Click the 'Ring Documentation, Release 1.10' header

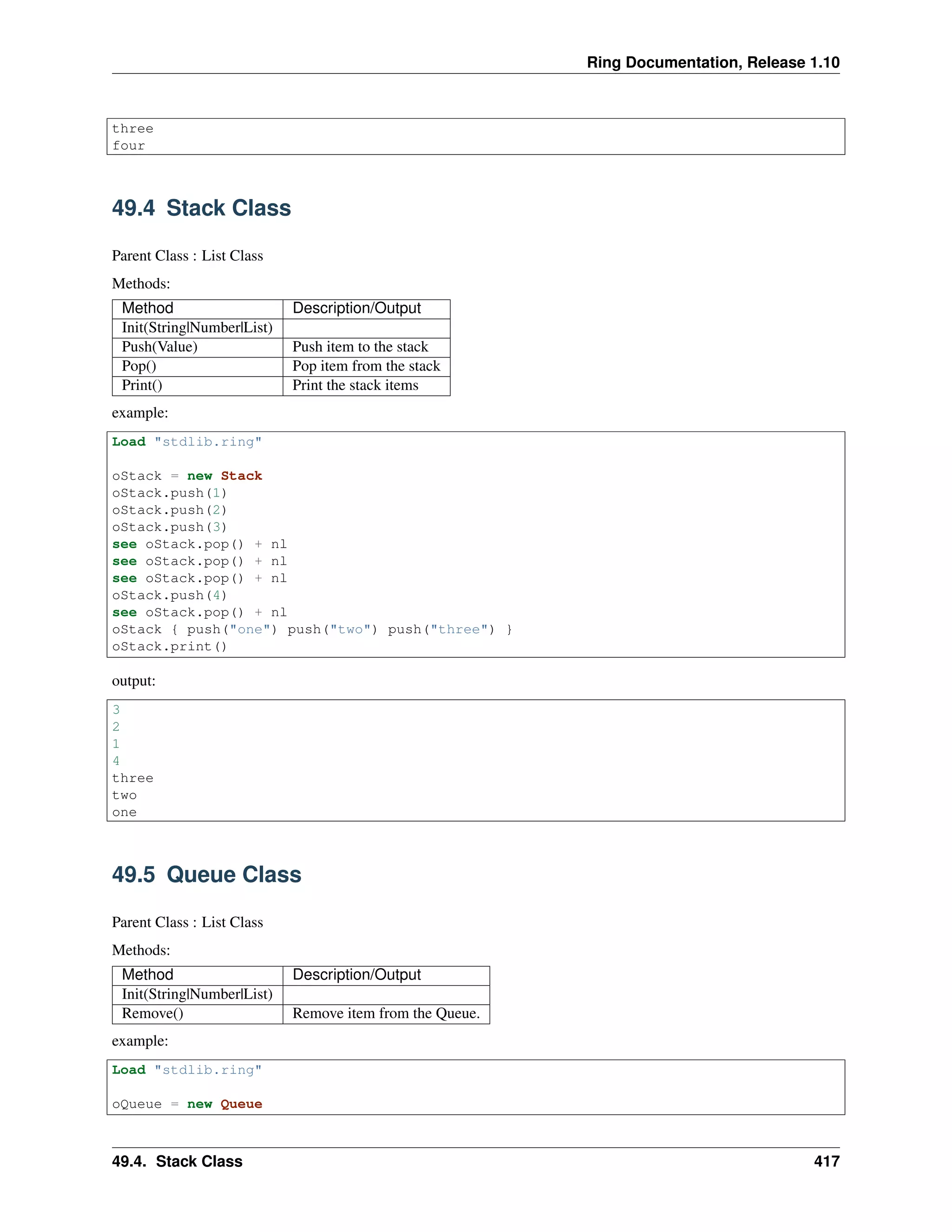[713, 62]
